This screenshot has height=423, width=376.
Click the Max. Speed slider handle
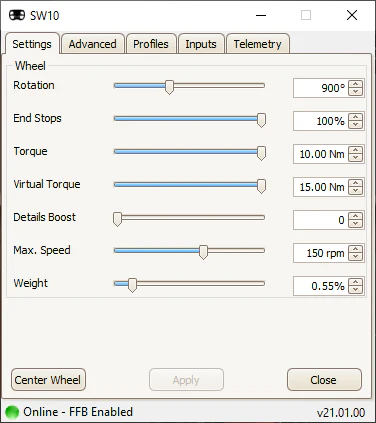tap(203, 252)
